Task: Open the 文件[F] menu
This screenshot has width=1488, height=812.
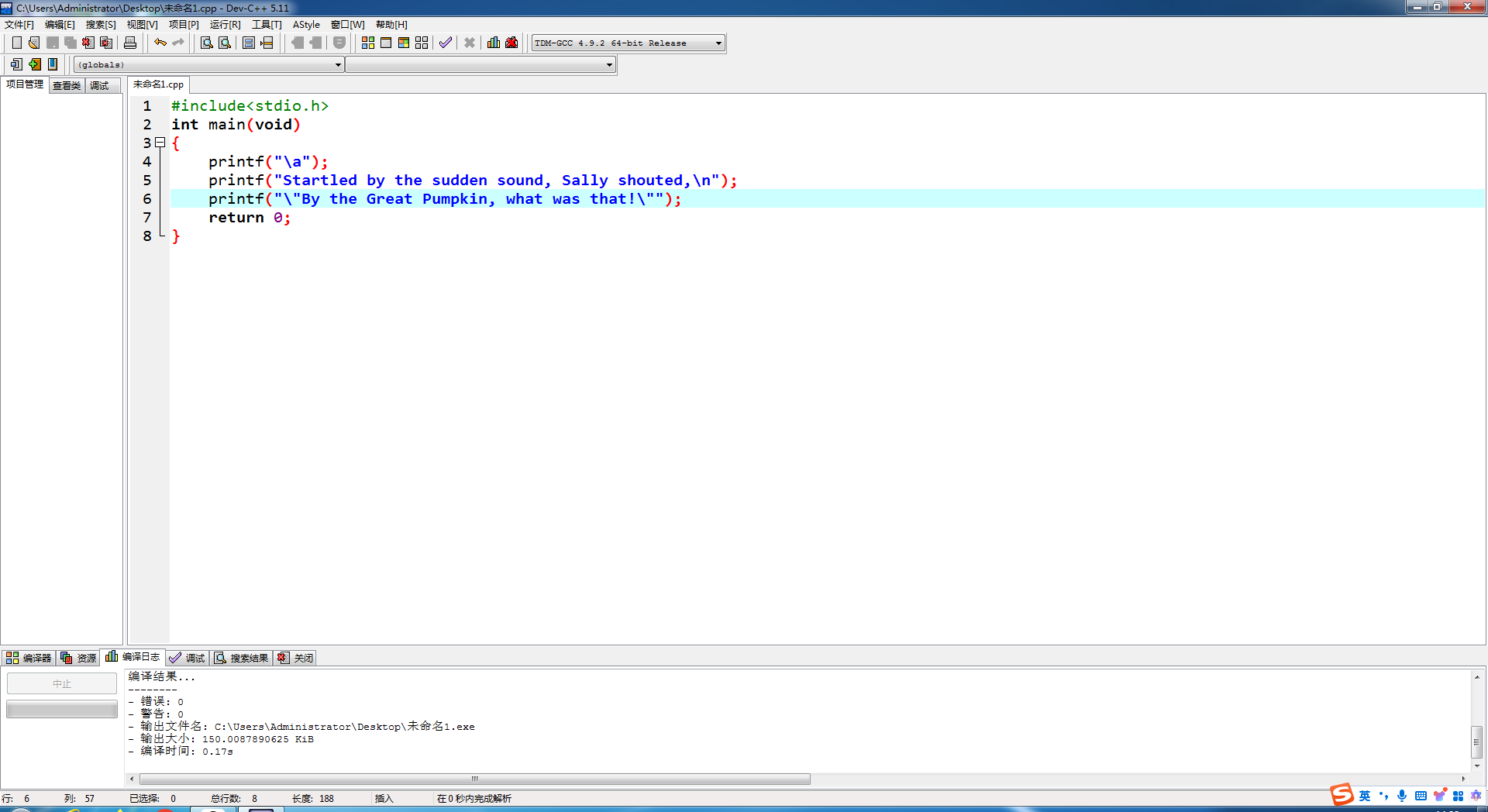Action: [x=19, y=25]
